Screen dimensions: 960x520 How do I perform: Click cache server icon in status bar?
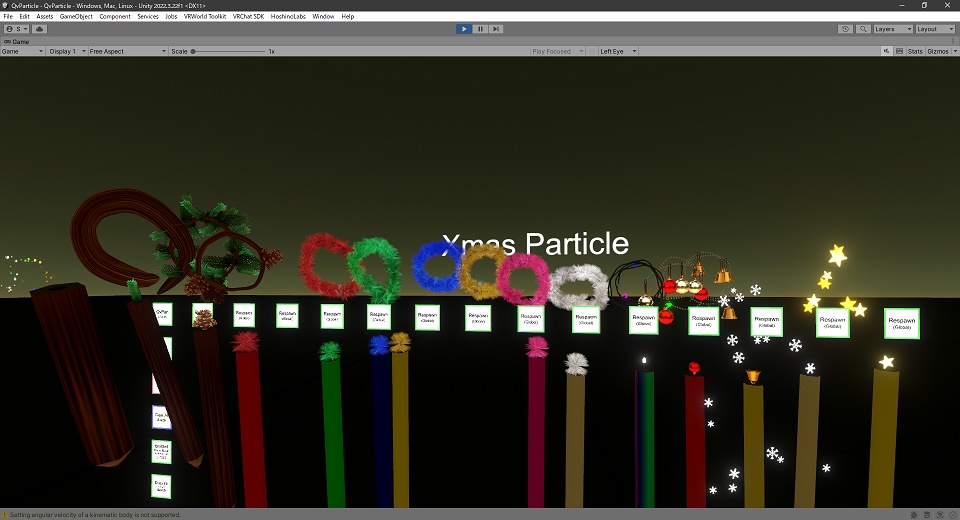(x=927, y=514)
